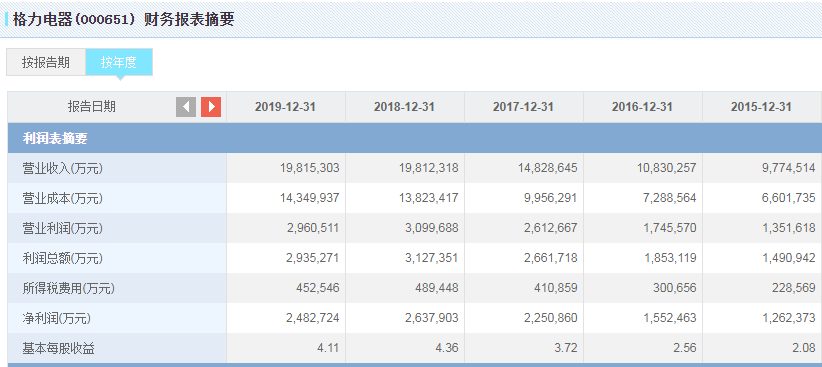Select the 营业利润(万元) row label
This screenshot has height=367, width=822.
[63, 228]
